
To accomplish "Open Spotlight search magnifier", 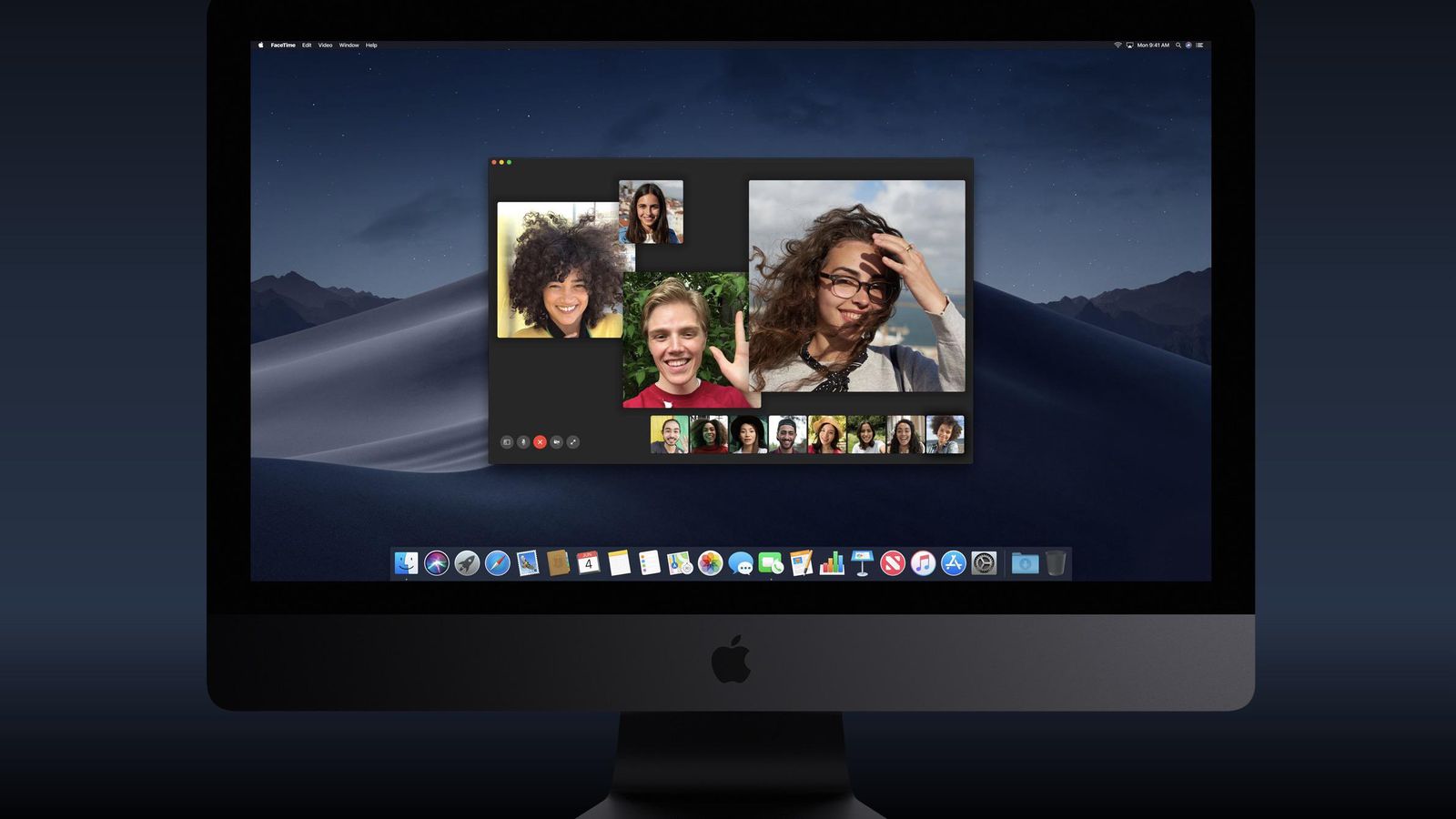I will [x=1178, y=45].
